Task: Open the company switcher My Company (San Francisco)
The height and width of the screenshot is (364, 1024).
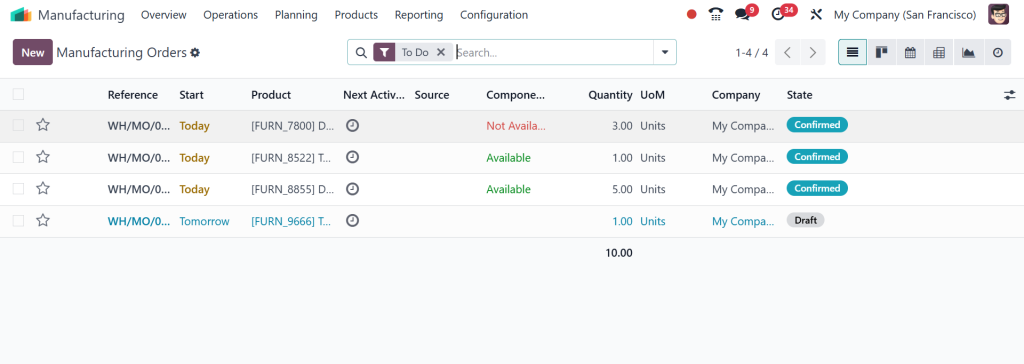Action: coord(904,14)
